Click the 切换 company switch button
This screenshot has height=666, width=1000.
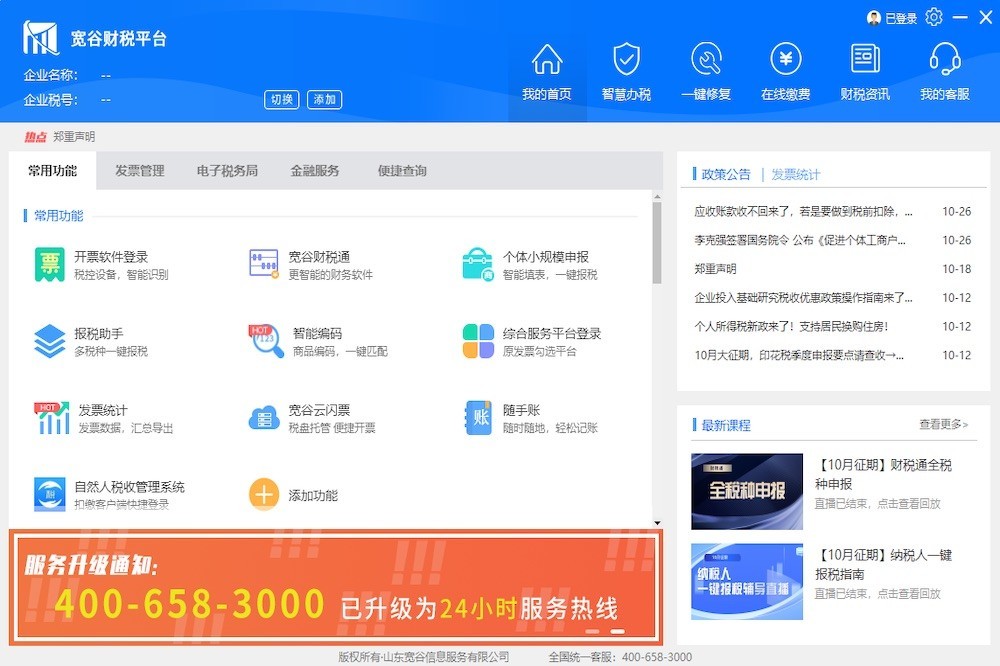[281, 99]
